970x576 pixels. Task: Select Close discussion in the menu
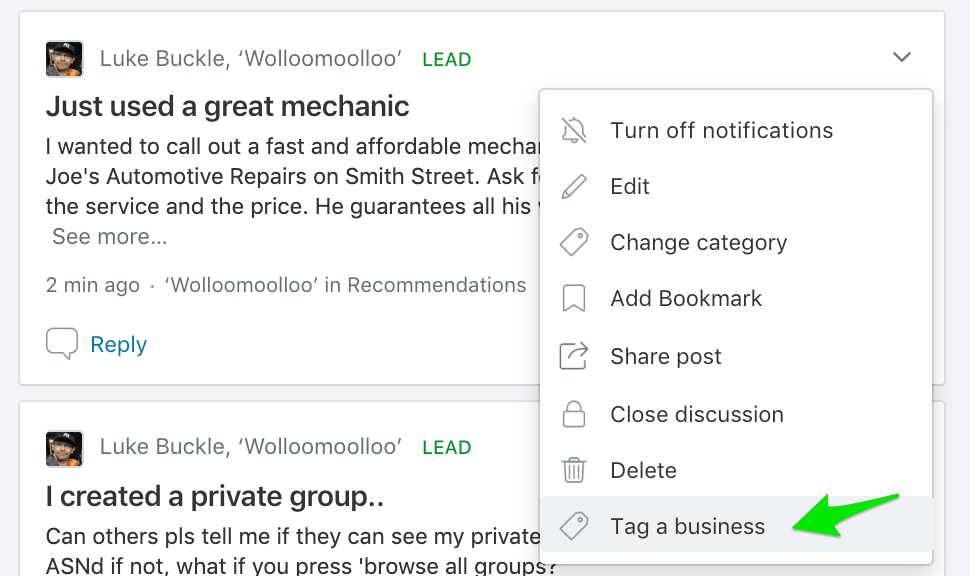tap(736, 414)
